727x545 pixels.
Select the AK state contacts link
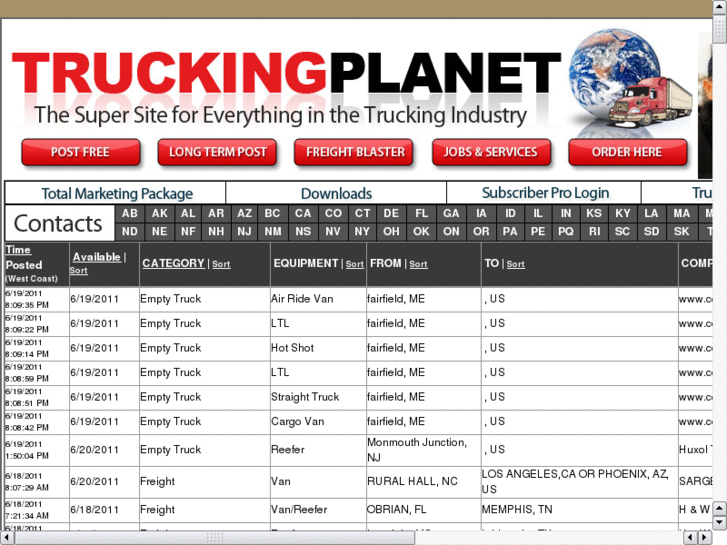(x=159, y=213)
